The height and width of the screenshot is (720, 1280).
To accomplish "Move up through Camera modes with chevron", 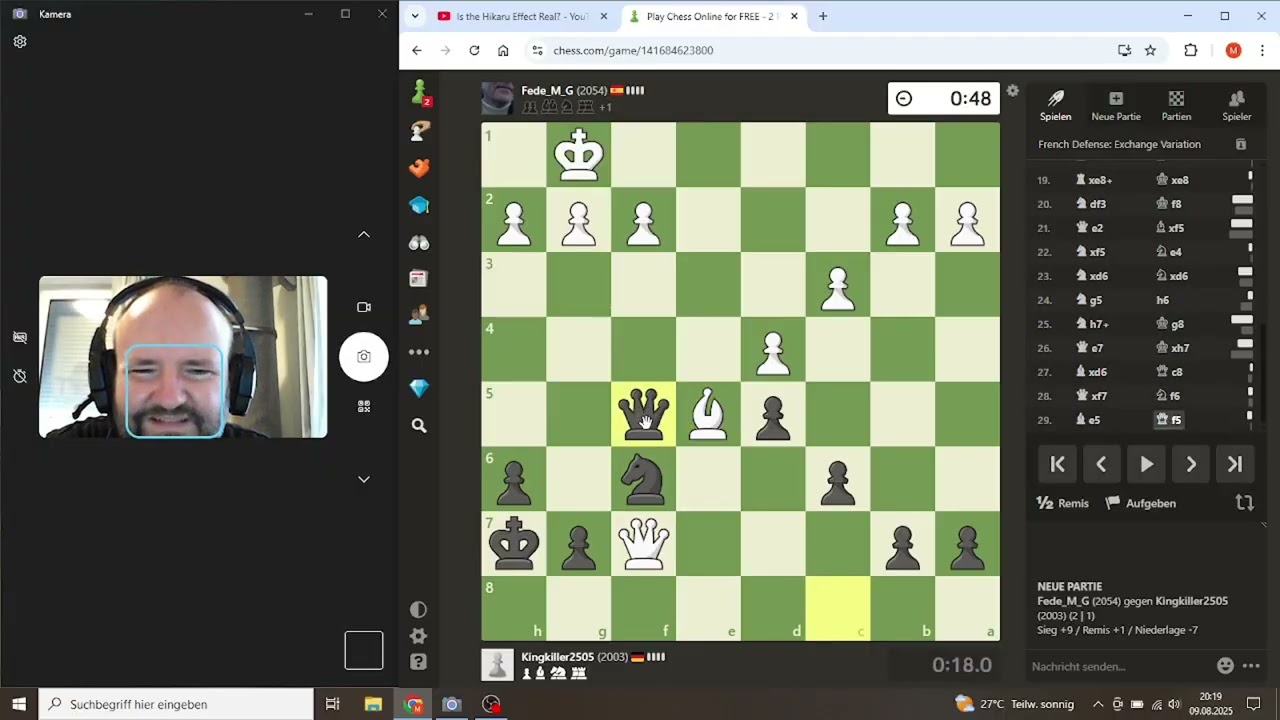I will 364,234.
